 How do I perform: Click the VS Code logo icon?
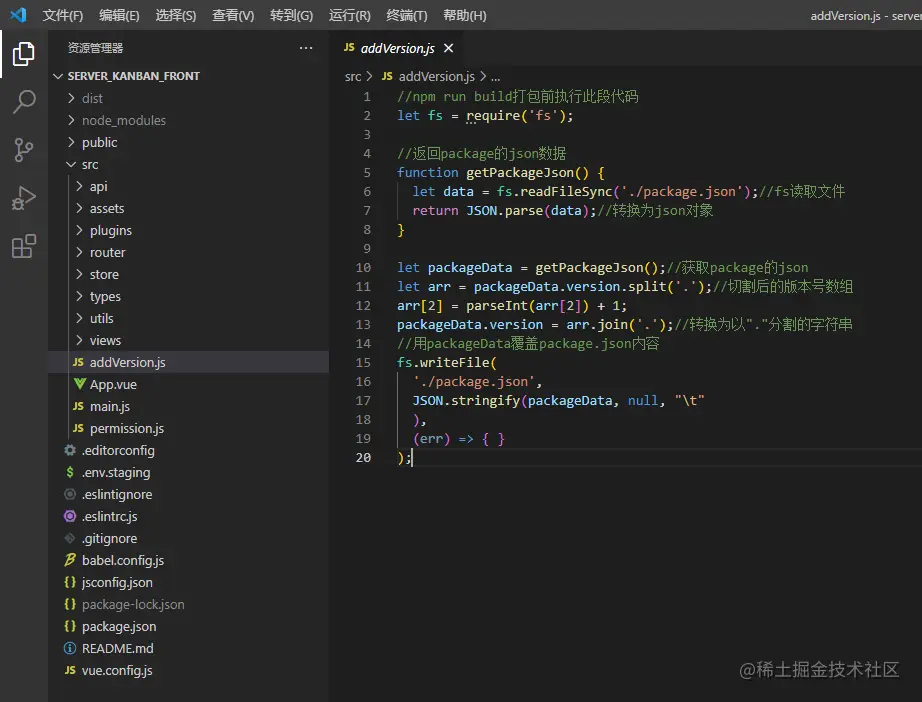pyautogui.click(x=18, y=15)
